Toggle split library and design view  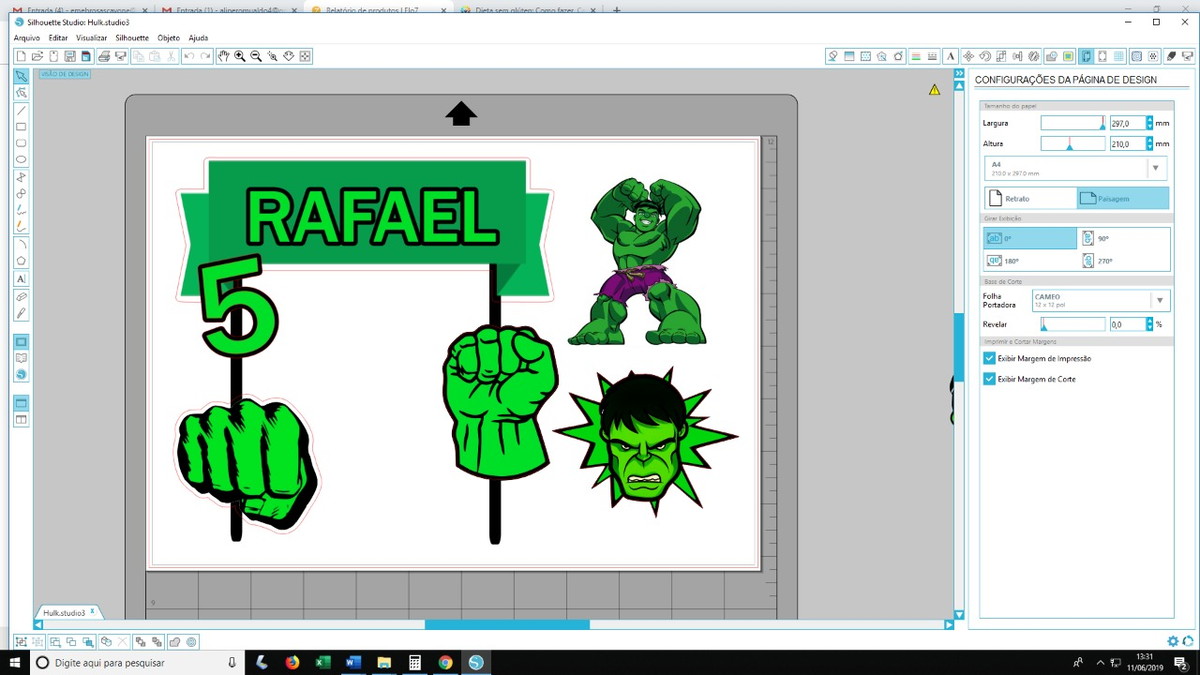point(21,420)
